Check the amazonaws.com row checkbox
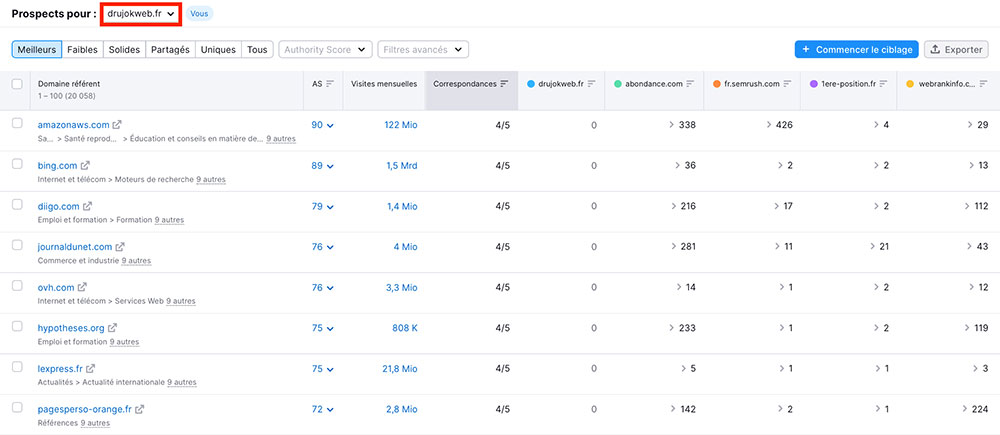Viewport: 1000px width, 435px height. 17,124
